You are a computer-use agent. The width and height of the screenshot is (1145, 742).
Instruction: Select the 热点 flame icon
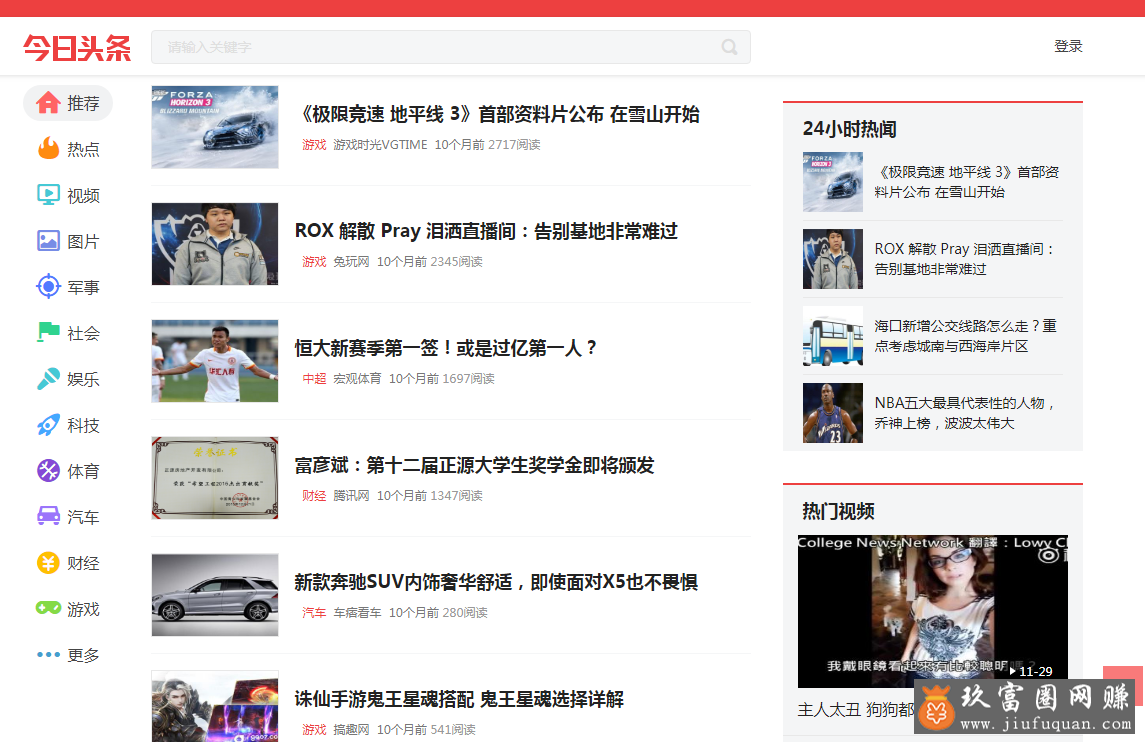click(x=48, y=148)
